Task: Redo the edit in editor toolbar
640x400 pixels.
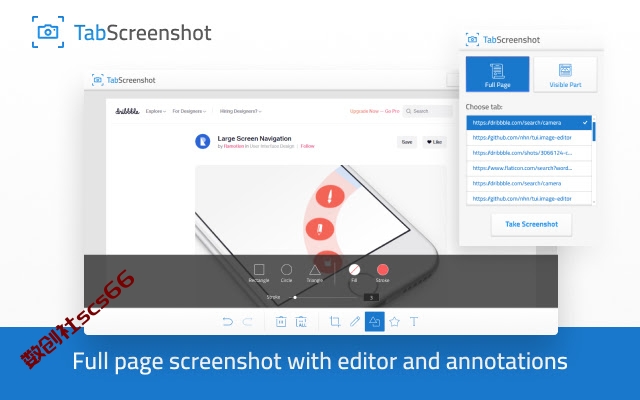Action: [247, 322]
